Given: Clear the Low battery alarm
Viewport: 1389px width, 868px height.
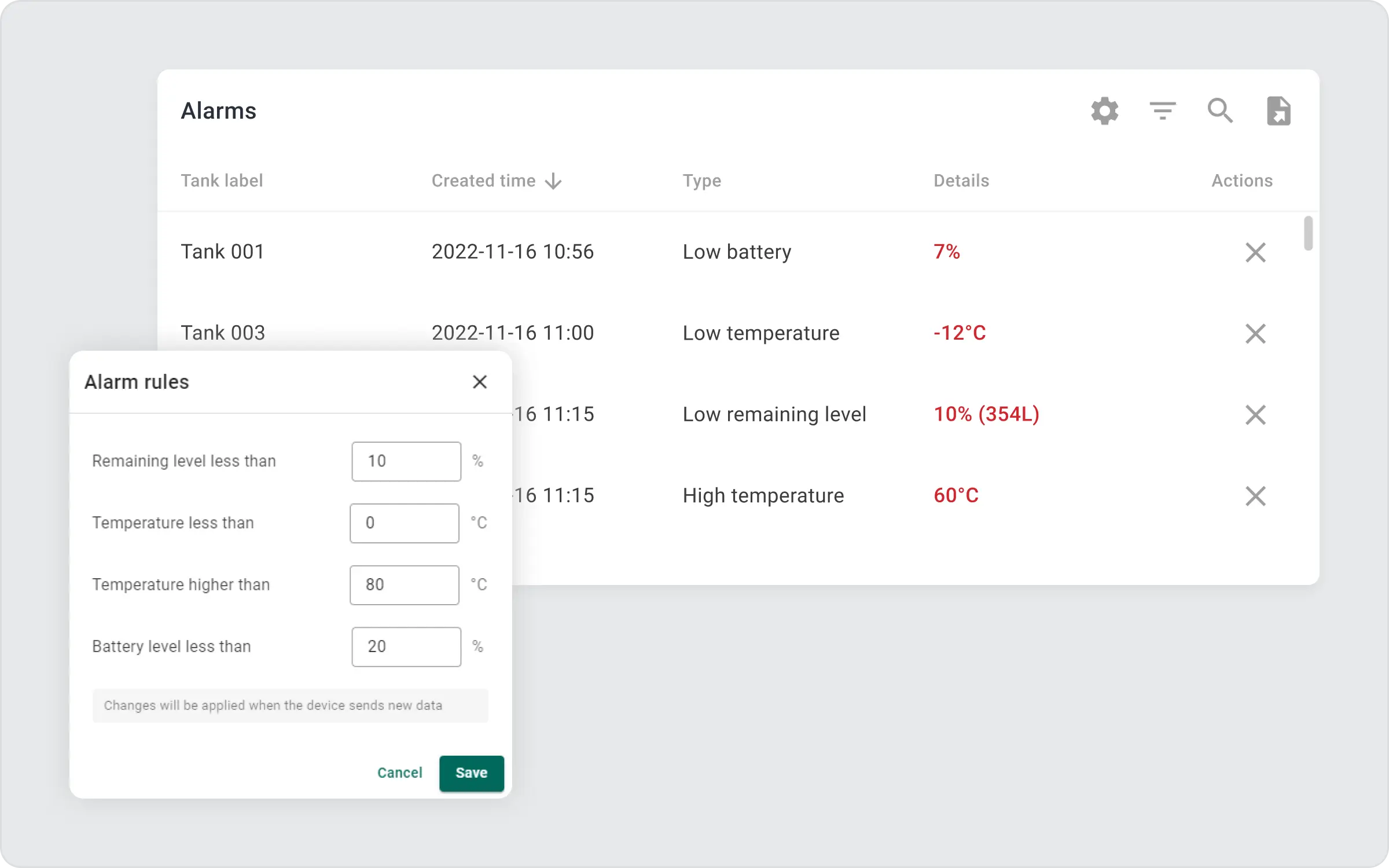Looking at the screenshot, I should tap(1255, 252).
